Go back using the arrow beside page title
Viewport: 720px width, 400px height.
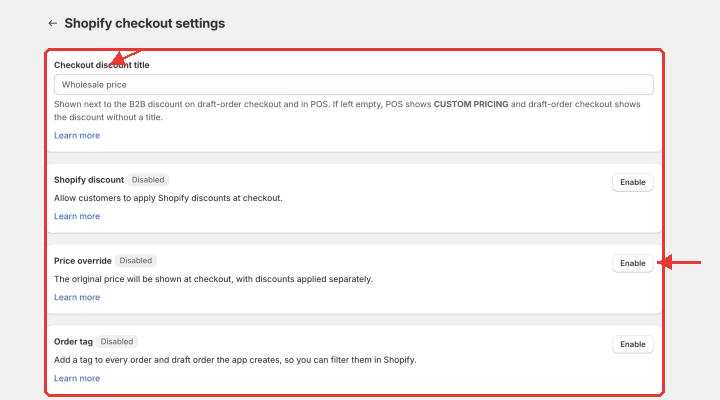pyautogui.click(x=52, y=23)
